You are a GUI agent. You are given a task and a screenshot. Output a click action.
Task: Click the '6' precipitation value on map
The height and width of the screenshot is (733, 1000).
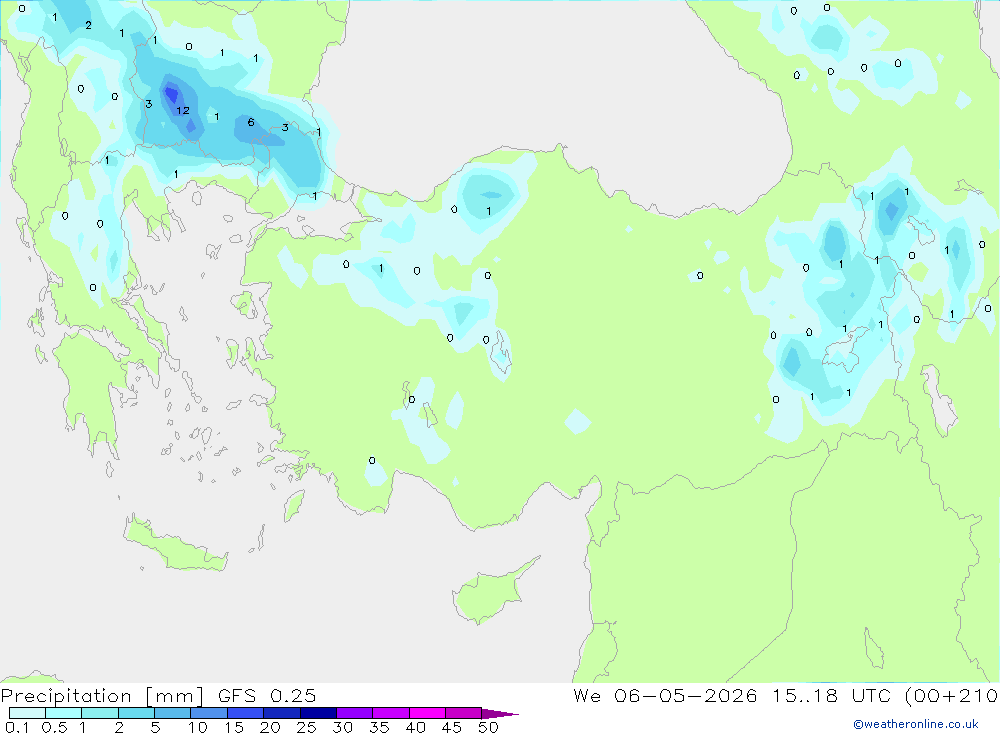coord(251,122)
